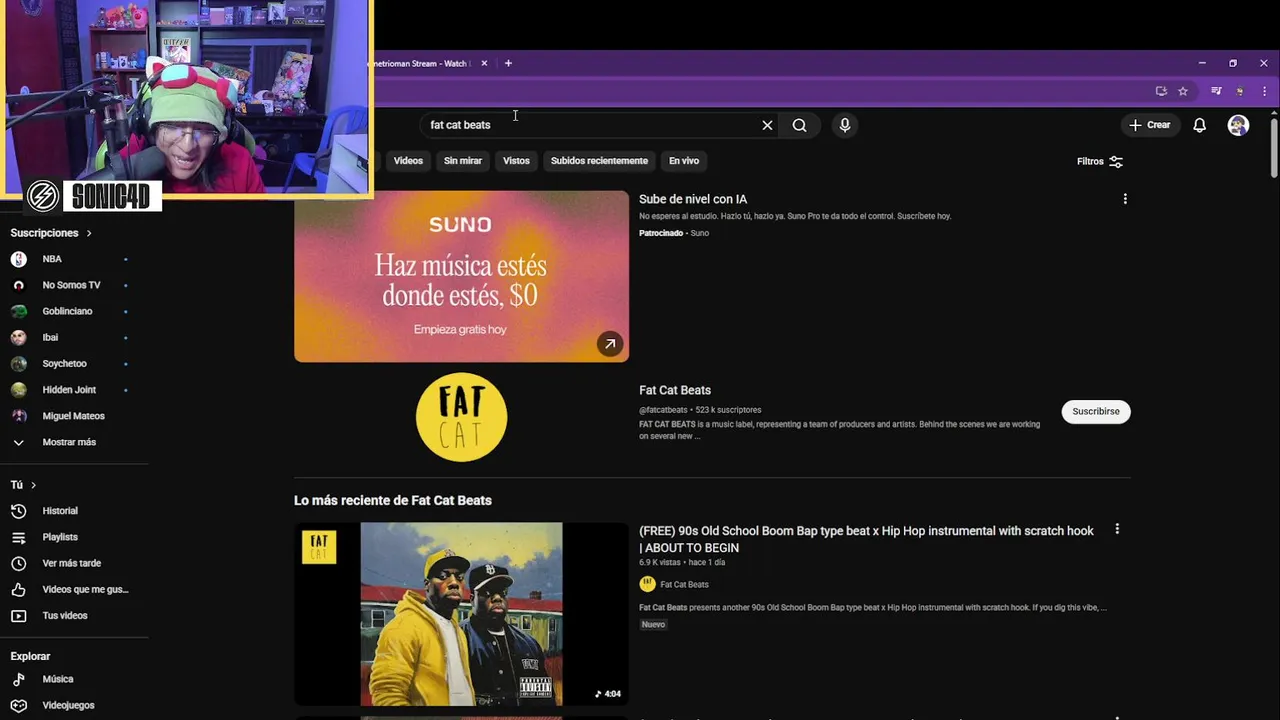Filter results by Videos chip
This screenshot has width=1280, height=720.
[408, 161]
